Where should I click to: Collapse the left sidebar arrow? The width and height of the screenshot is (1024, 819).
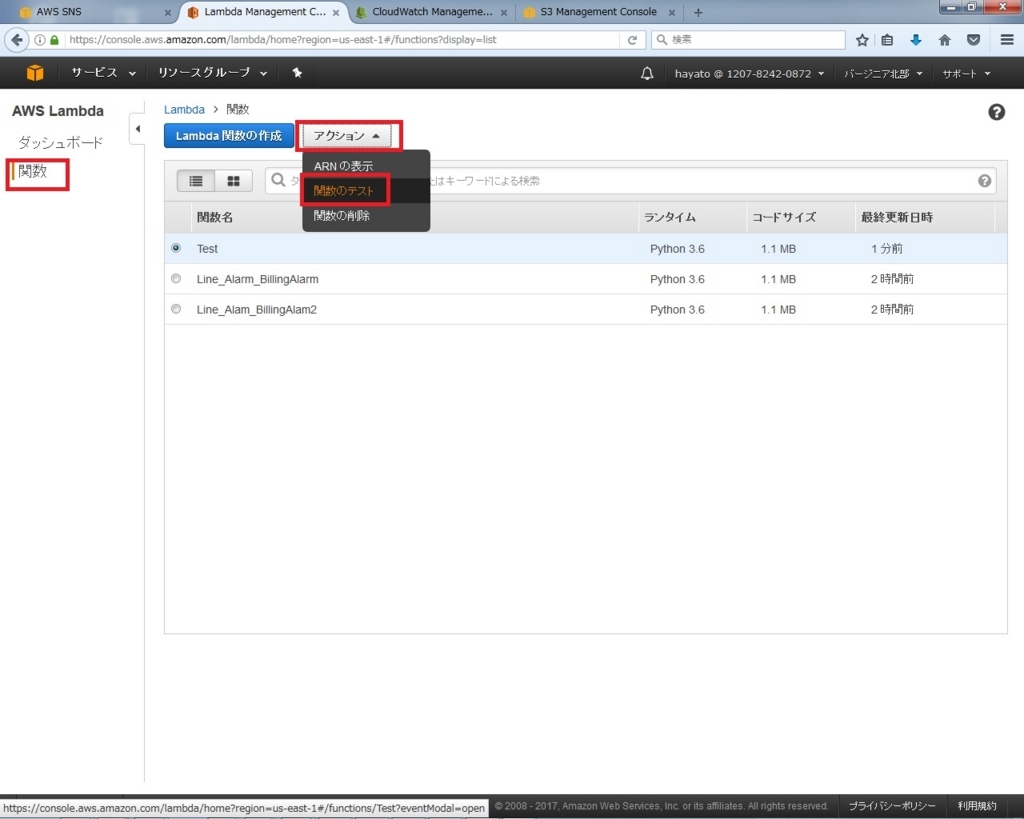tap(138, 129)
